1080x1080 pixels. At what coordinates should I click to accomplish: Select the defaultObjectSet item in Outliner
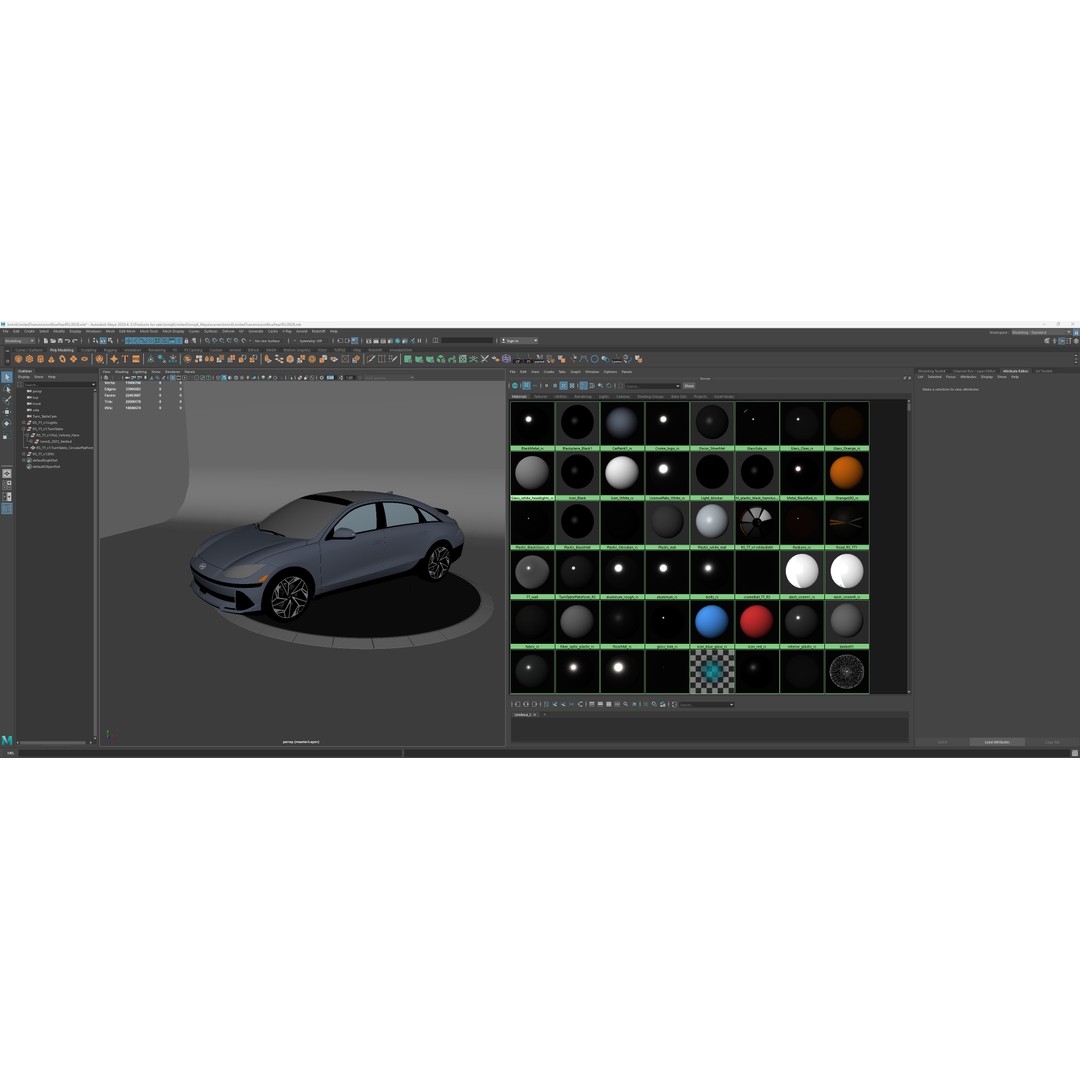46,466
